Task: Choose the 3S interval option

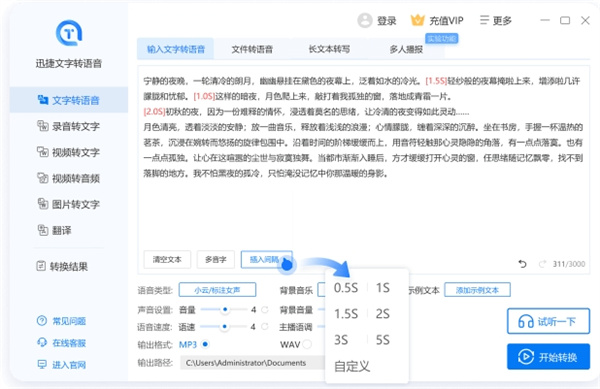Action: click(341, 340)
